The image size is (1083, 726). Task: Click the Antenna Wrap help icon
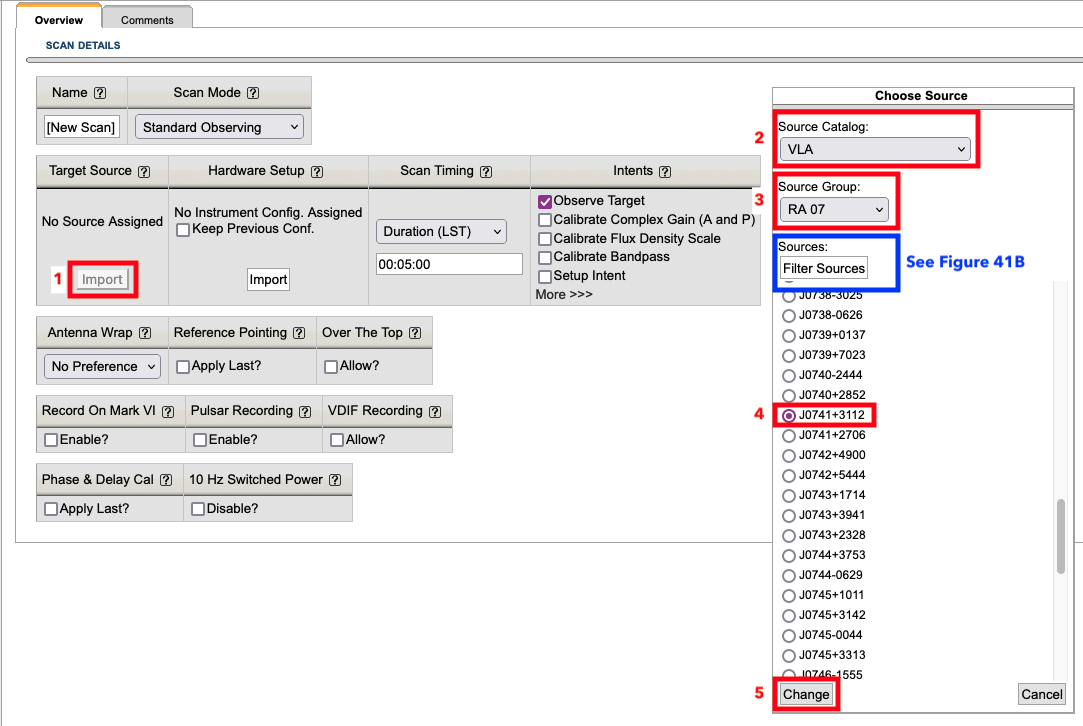(145, 333)
